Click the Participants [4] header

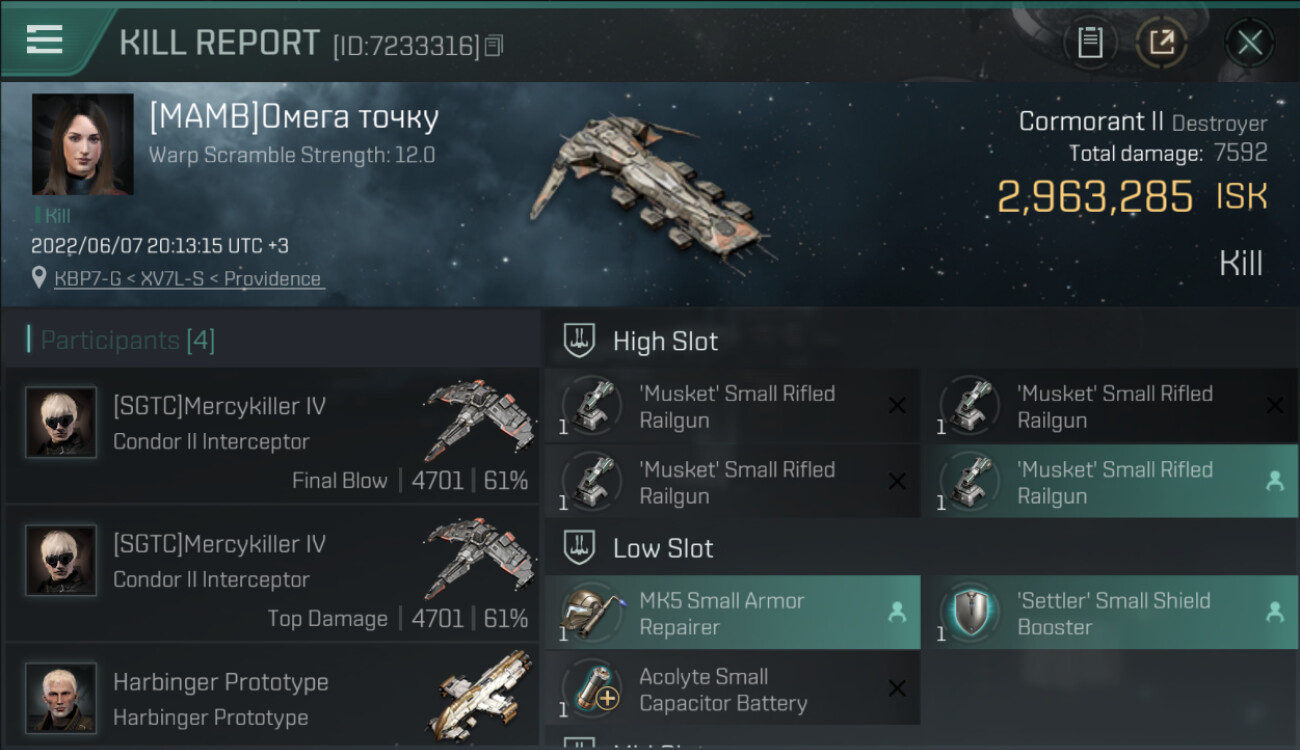[127, 340]
